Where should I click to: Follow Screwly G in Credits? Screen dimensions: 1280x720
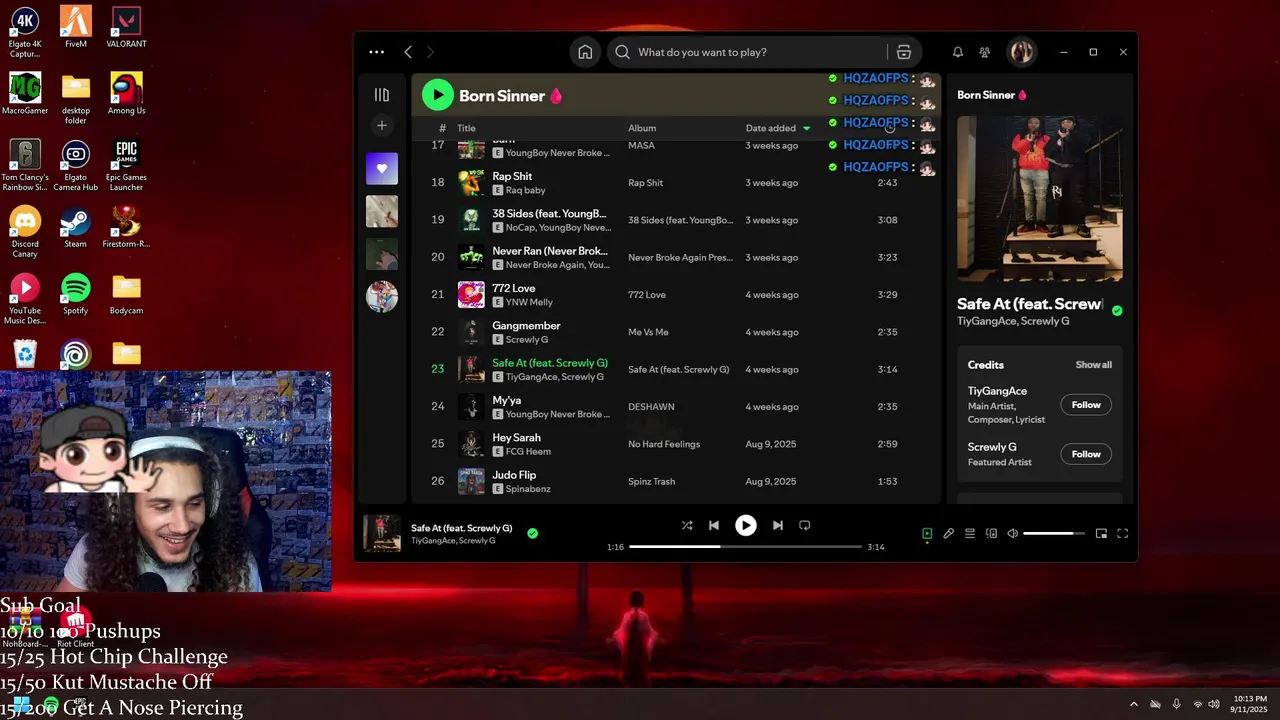[x=1086, y=454]
